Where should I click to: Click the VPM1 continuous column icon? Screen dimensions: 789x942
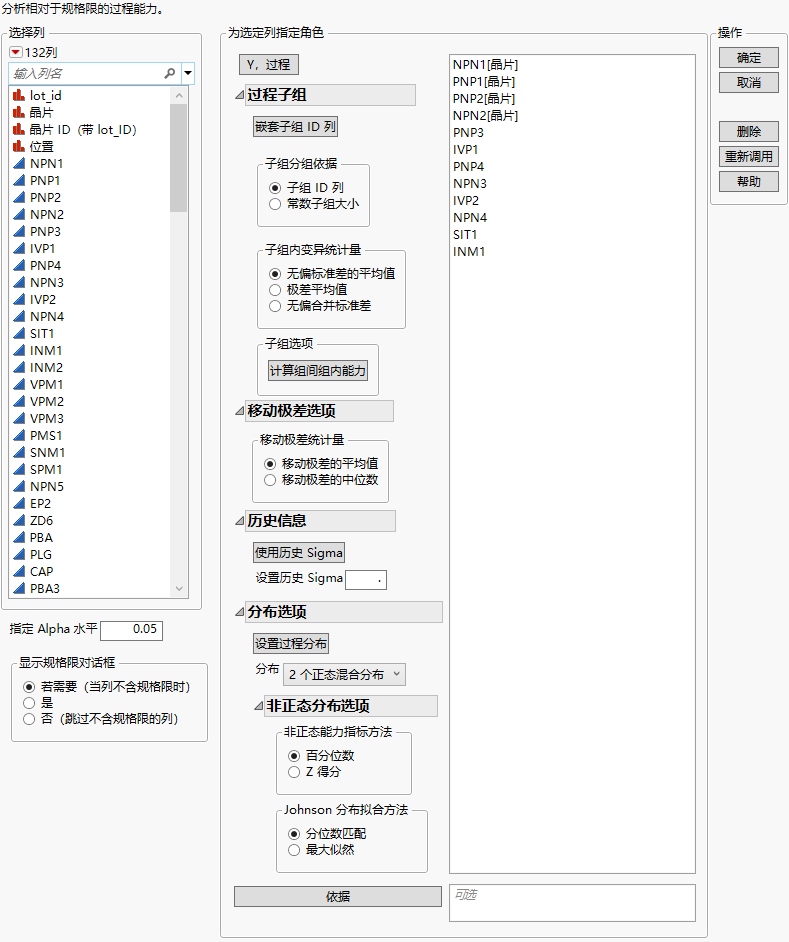coord(19,384)
